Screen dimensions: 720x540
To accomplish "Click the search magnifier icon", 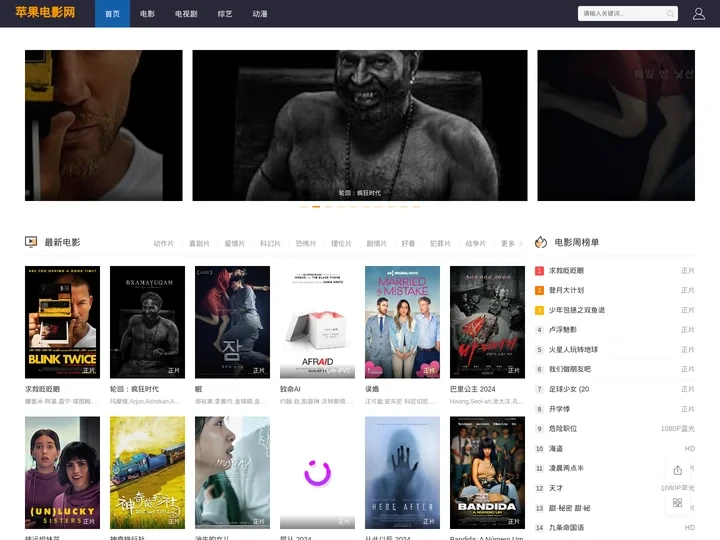I will 670,14.
